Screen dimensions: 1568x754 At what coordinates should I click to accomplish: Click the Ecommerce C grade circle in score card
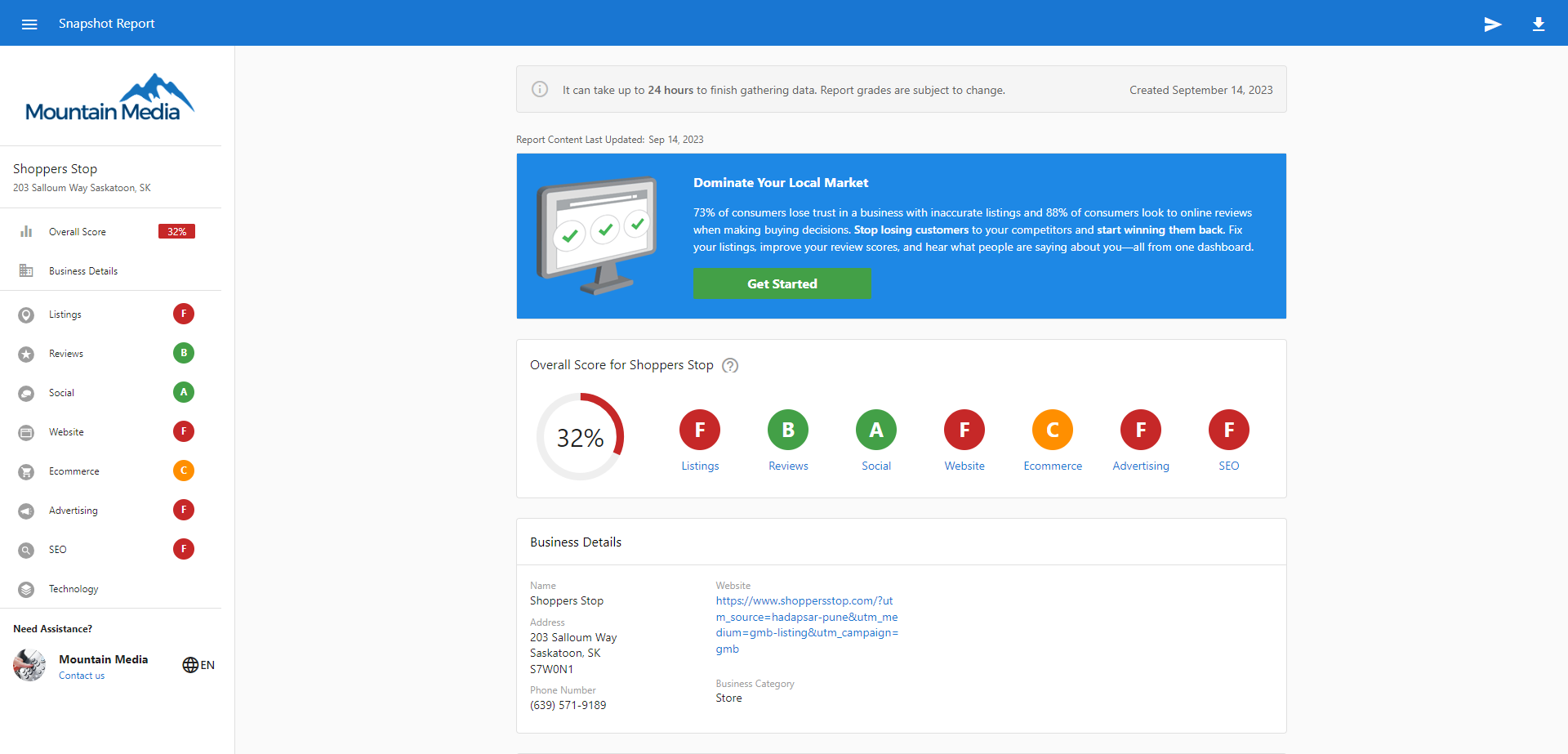1053,430
